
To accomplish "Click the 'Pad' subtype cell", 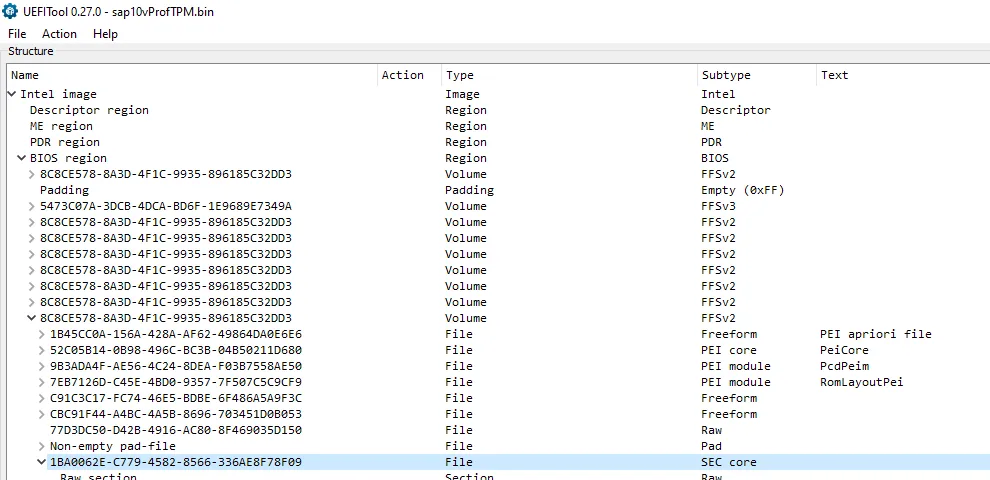I will (x=711, y=446).
